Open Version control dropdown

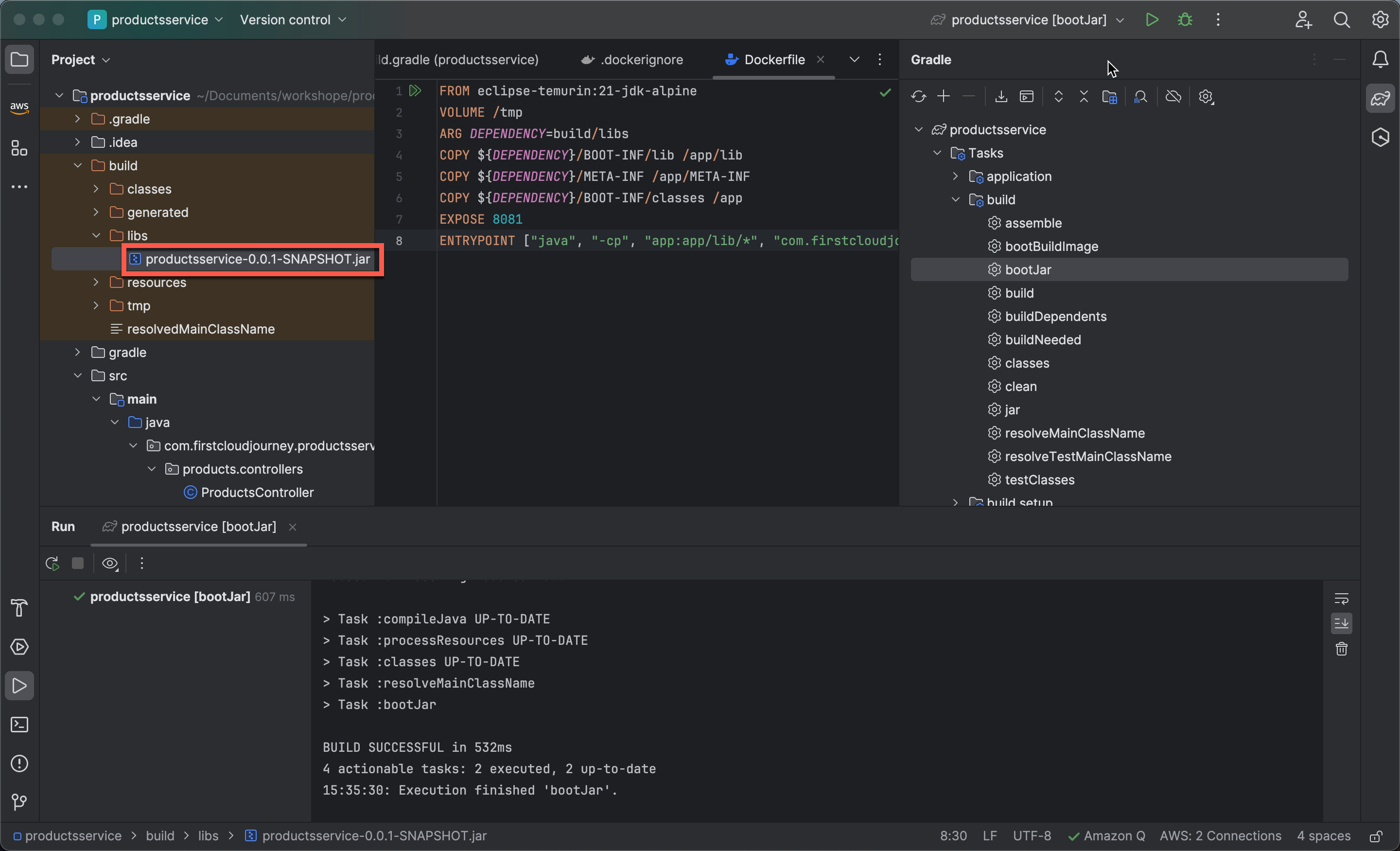click(x=293, y=20)
